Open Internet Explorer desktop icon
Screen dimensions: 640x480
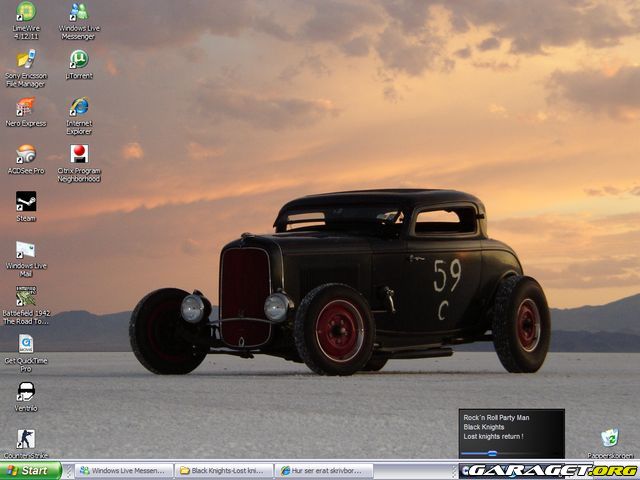point(79,106)
